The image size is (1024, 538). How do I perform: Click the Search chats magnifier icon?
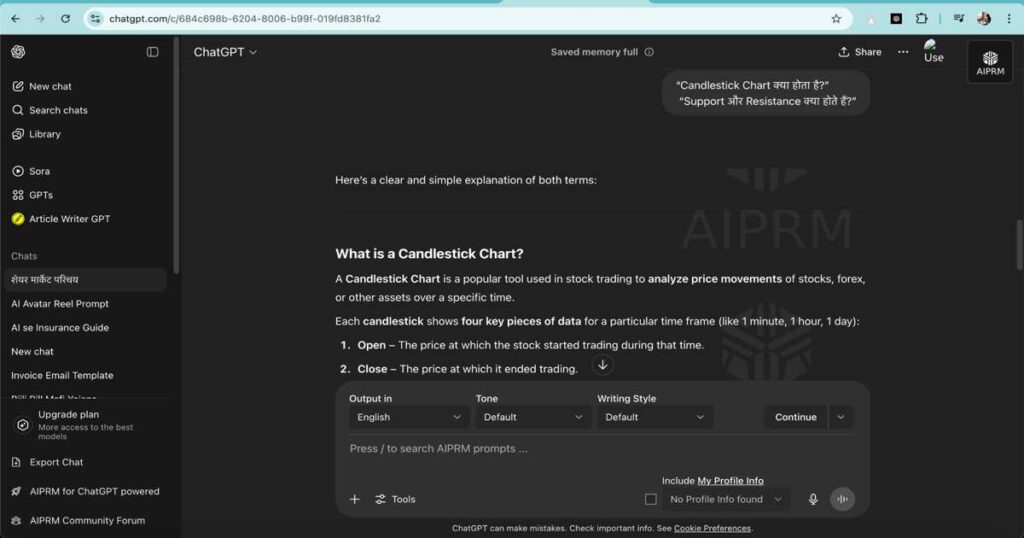click(x=18, y=110)
